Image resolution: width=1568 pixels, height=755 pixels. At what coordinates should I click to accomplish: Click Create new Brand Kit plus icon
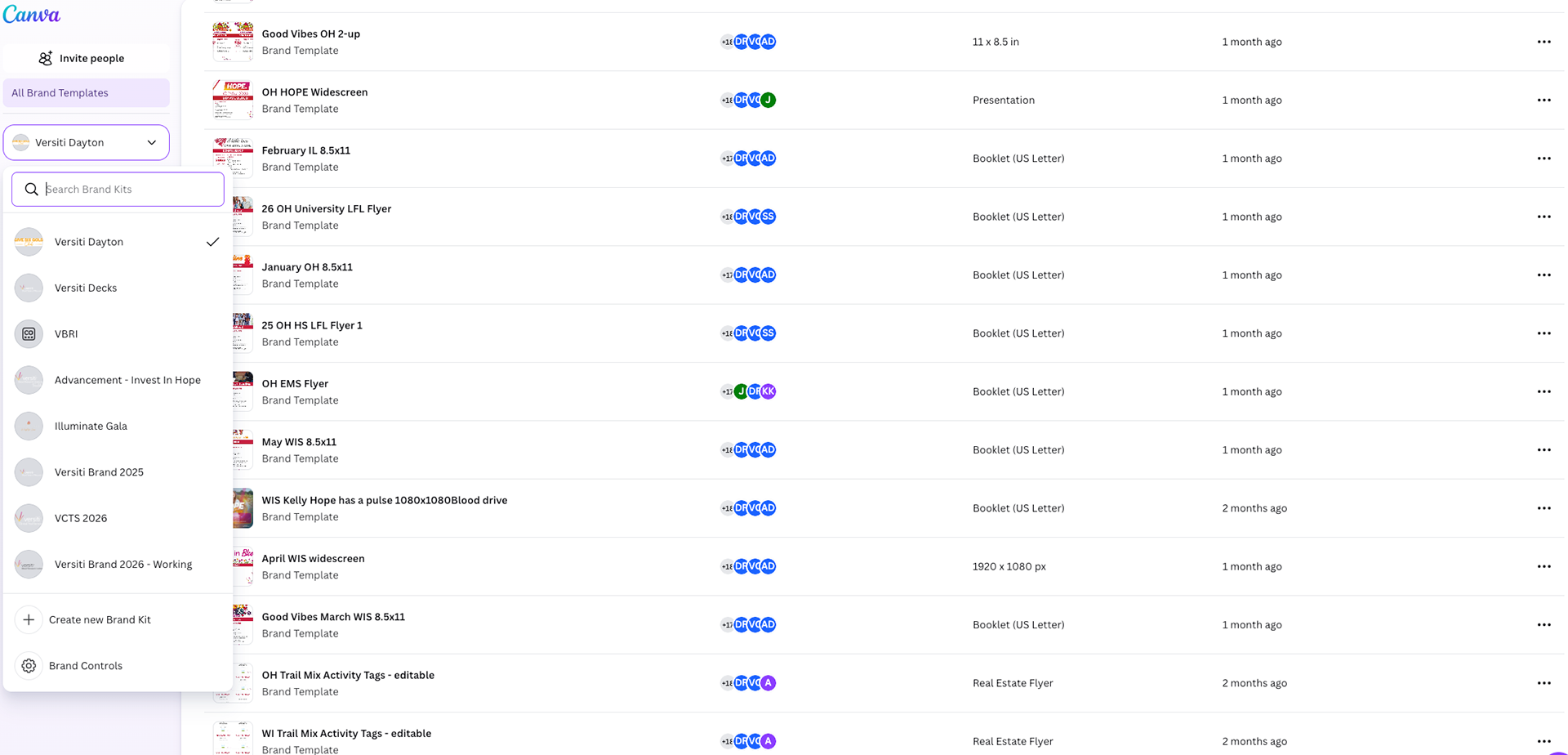pos(29,619)
